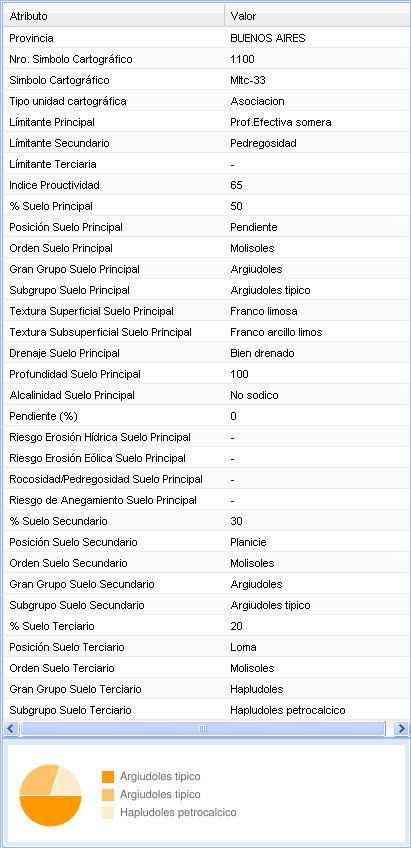Click the Atributo column header
This screenshot has height=848, width=411.
tap(114, 16)
